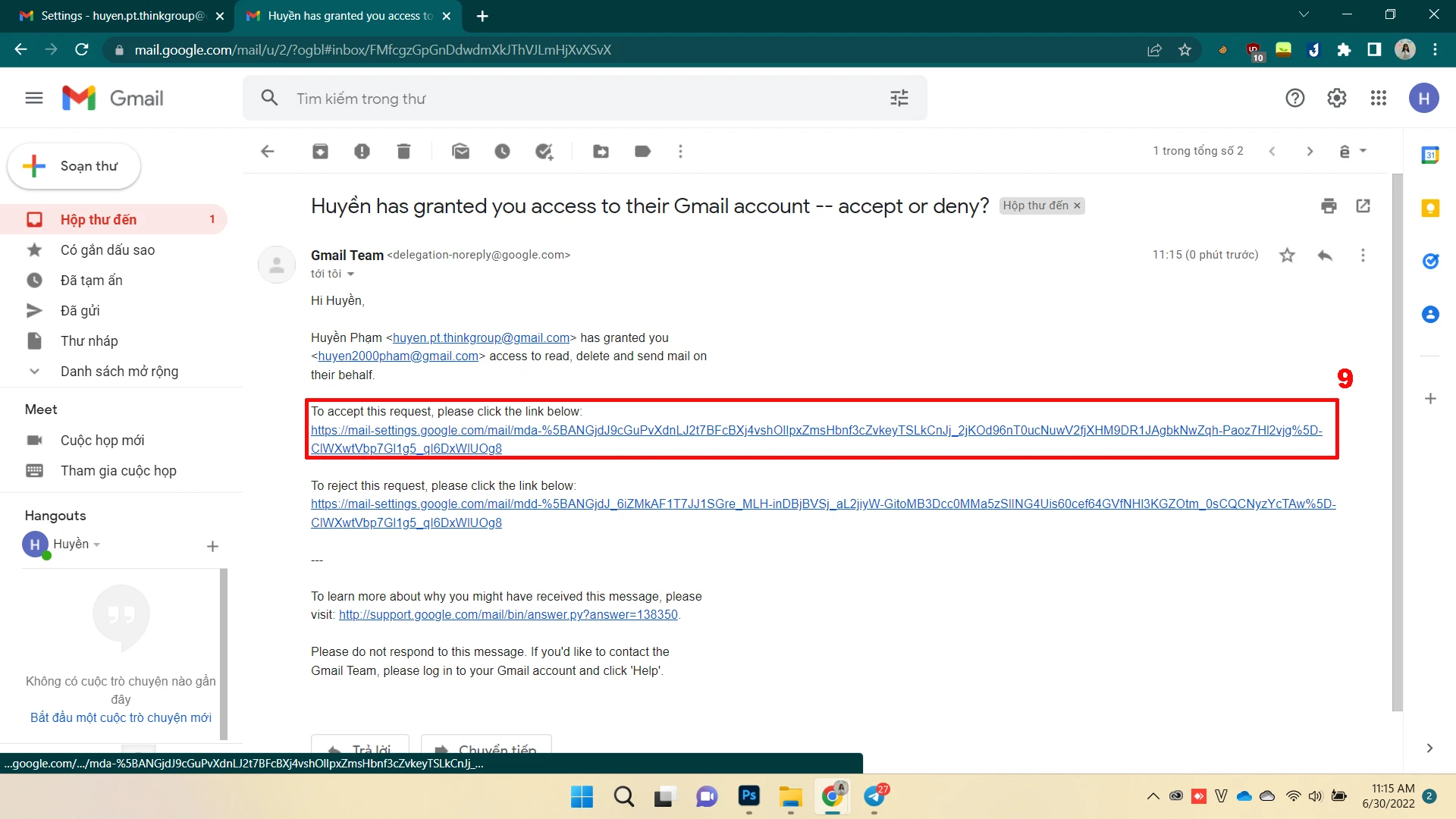Click huyen.pt.thinkgroup@gmail.com email link
The height and width of the screenshot is (819, 1456).
(481, 338)
